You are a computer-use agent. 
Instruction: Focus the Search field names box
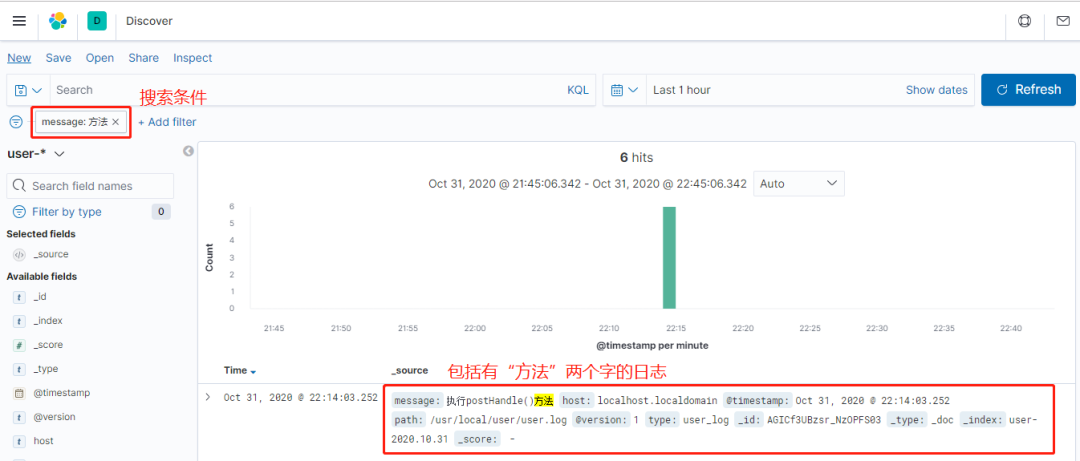pyautogui.click(x=90, y=186)
